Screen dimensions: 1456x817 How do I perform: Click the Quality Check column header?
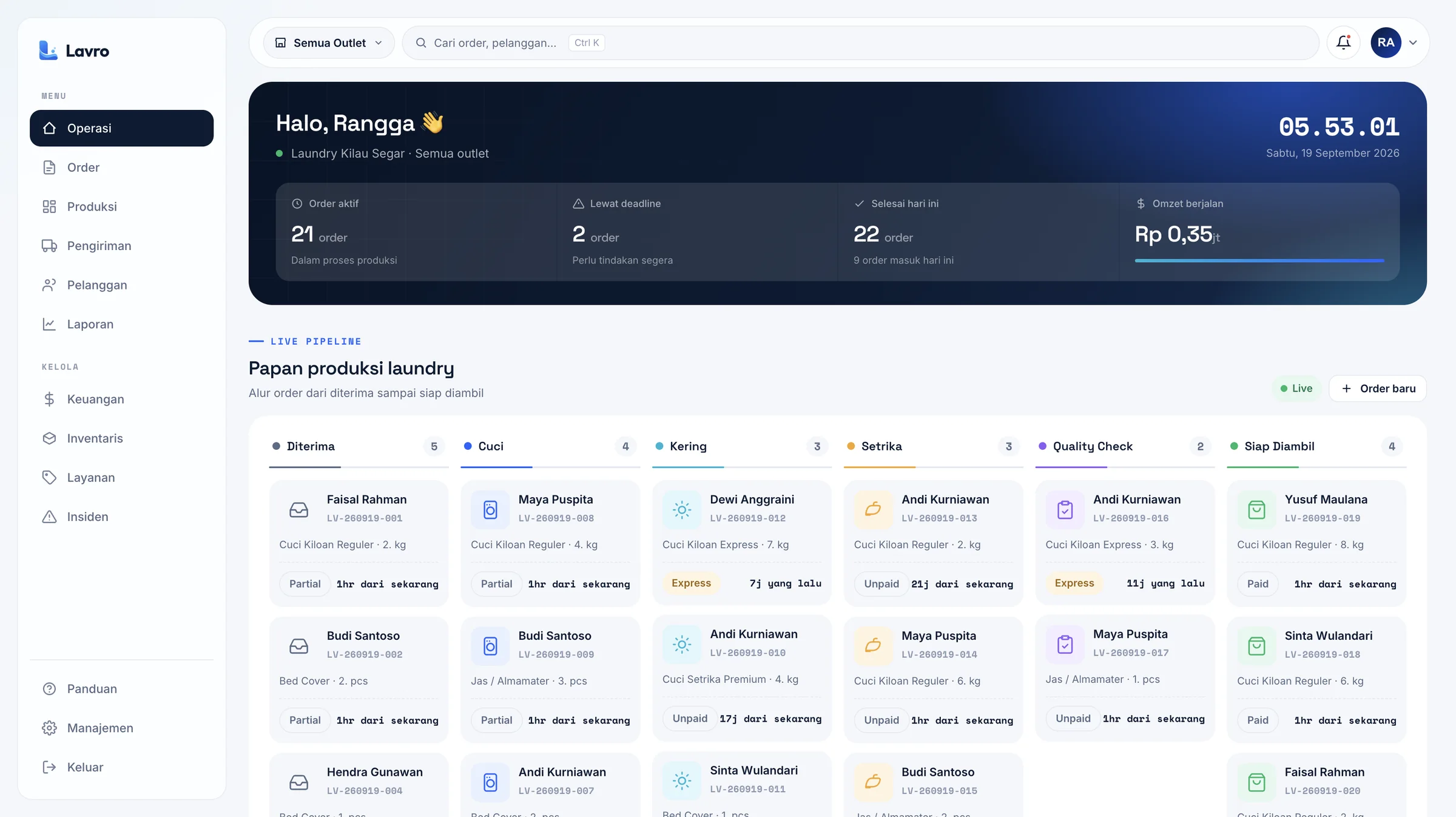[x=1125, y=446]
